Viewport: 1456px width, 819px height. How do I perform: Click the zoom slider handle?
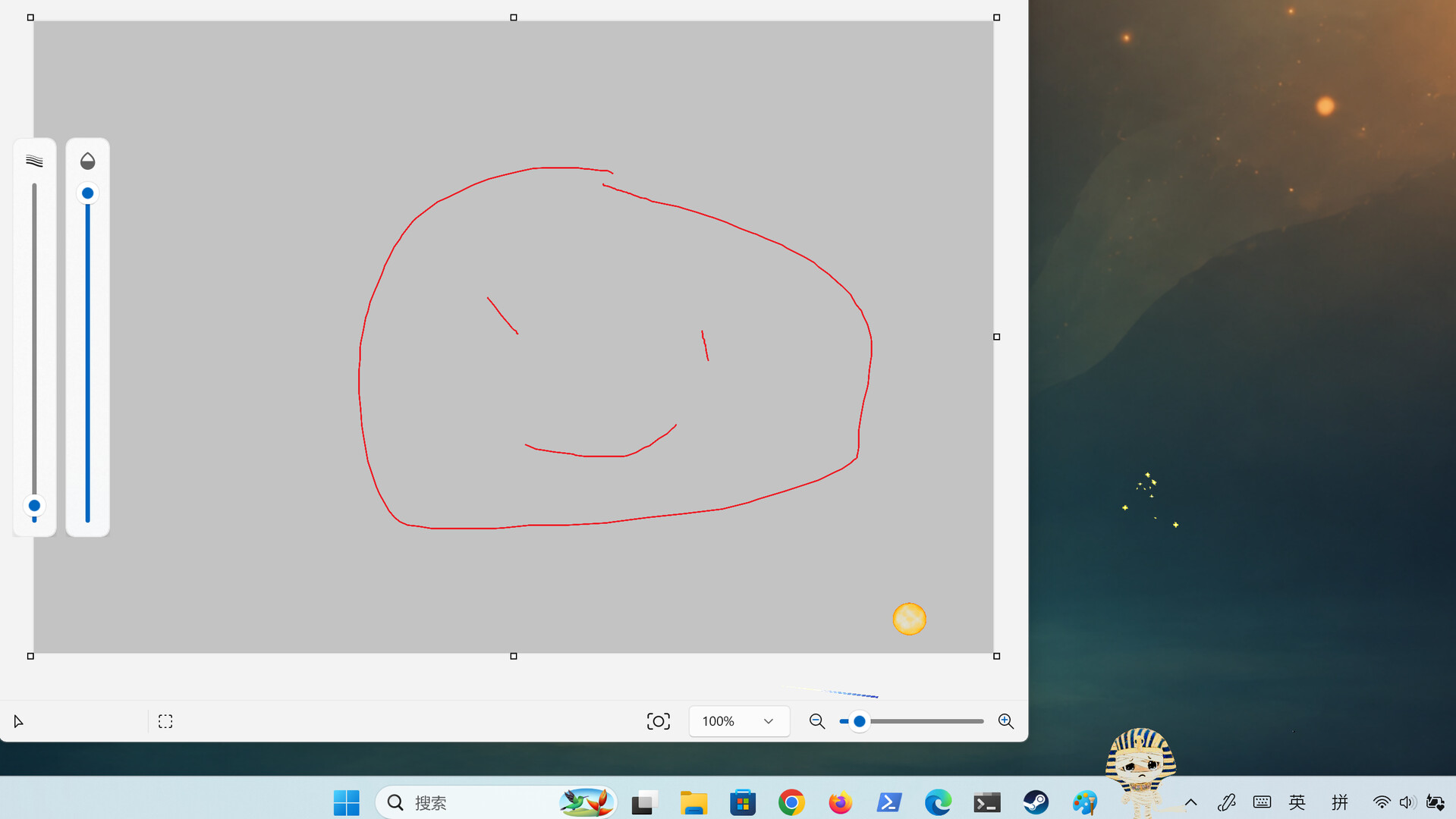click(860, 721)
